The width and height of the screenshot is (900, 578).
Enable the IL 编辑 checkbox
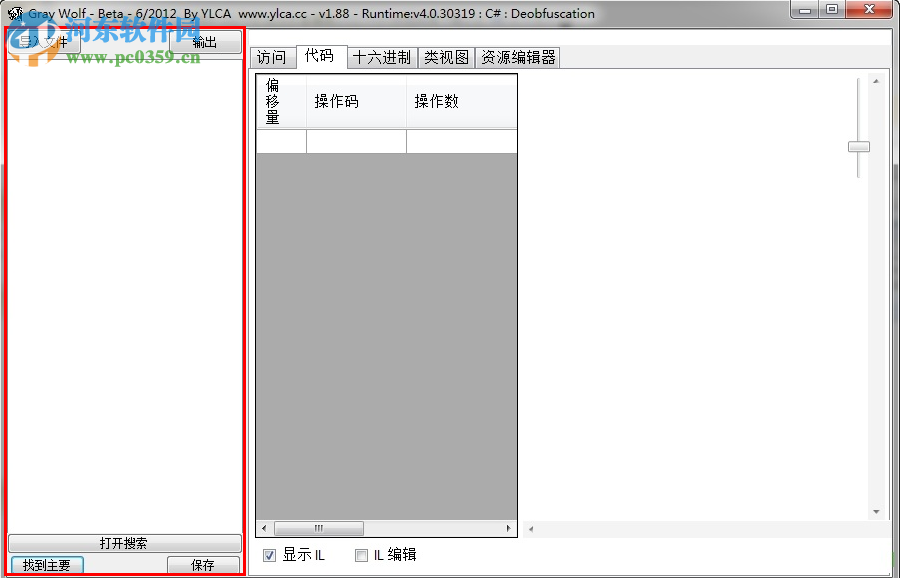(361, 555)
